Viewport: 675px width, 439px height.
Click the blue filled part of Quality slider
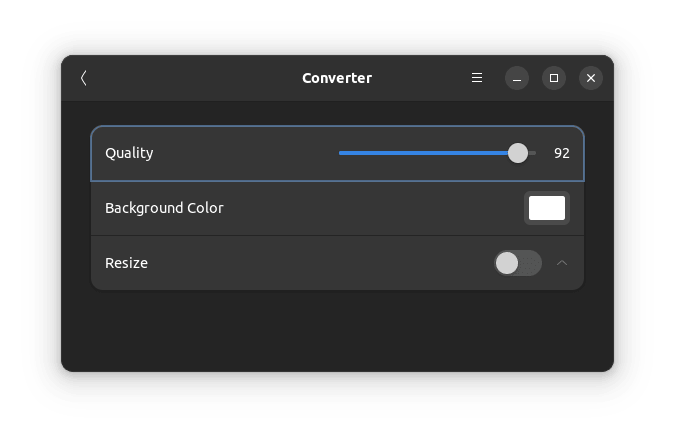click(x=420, y=153)
